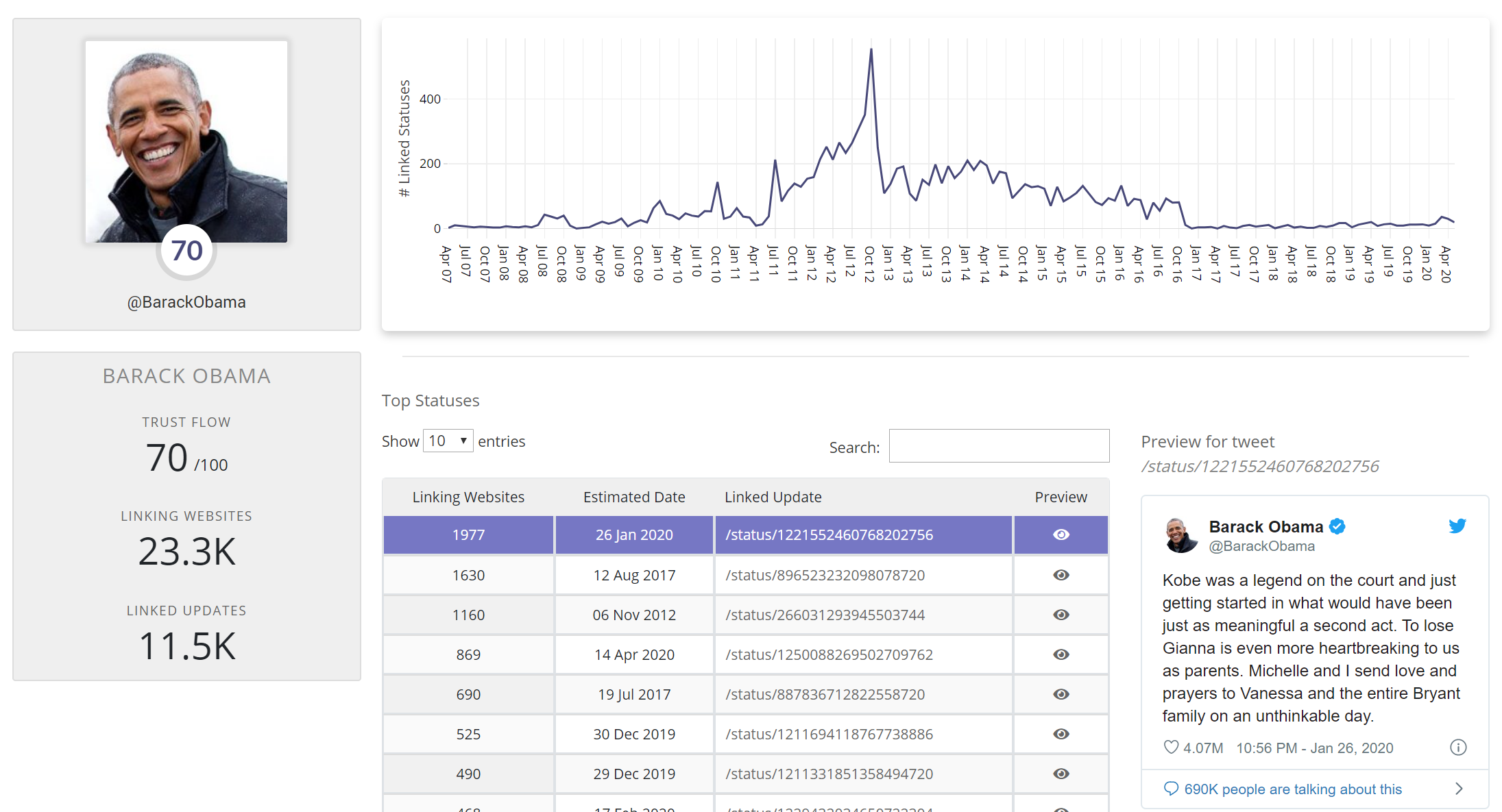Open the Show entries count dropdown
Viewport: 1502px width, 812px height.
(x=448, y=441)
